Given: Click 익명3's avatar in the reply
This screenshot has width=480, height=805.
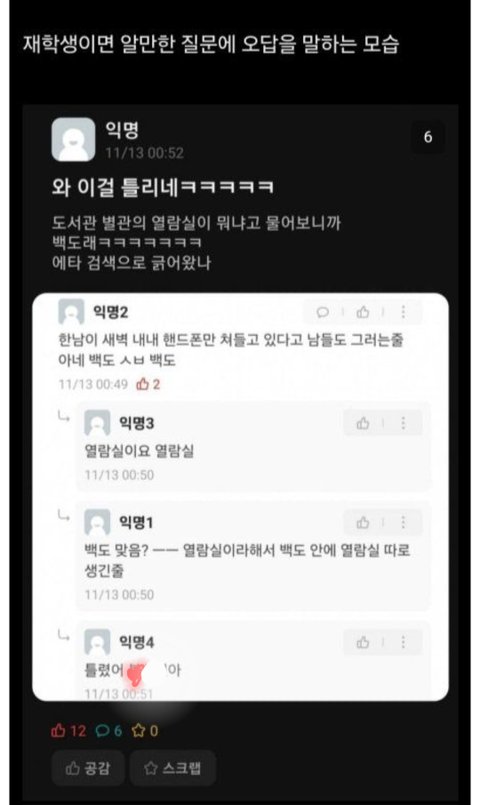Looking at the screenshot, I should tap(97, 423).
